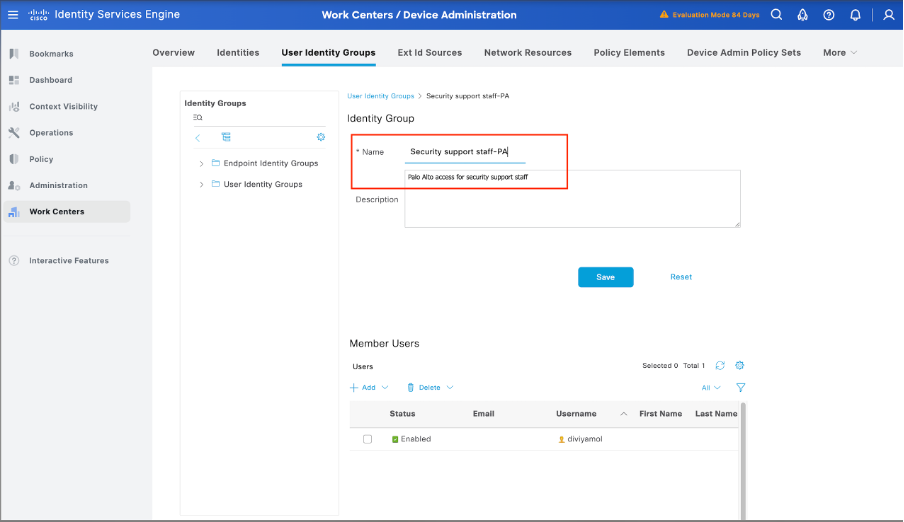Open Context Visibility in the sidebar

click(63, 107)
